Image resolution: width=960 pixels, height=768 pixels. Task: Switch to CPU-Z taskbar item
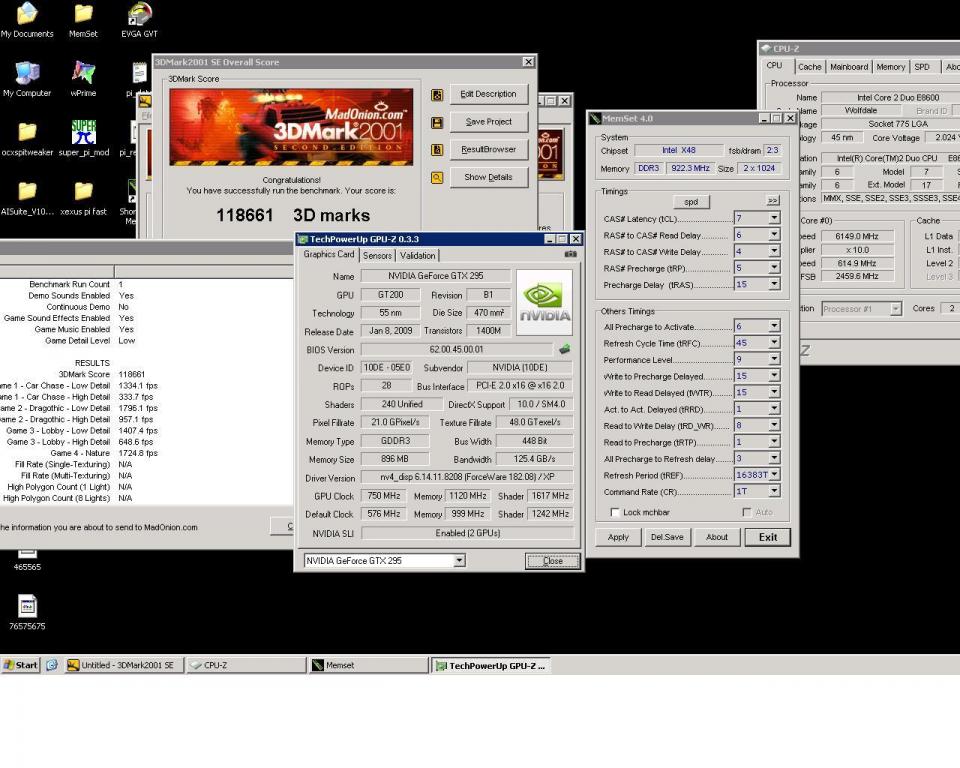click(246, 665)
